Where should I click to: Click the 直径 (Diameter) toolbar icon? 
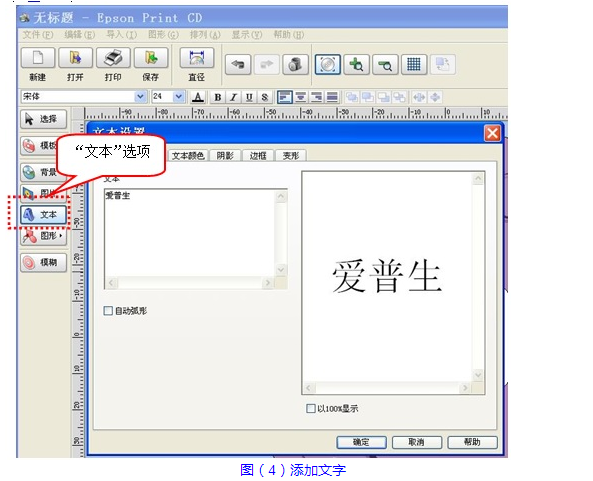pyautogui.click(x=197, y=58)
